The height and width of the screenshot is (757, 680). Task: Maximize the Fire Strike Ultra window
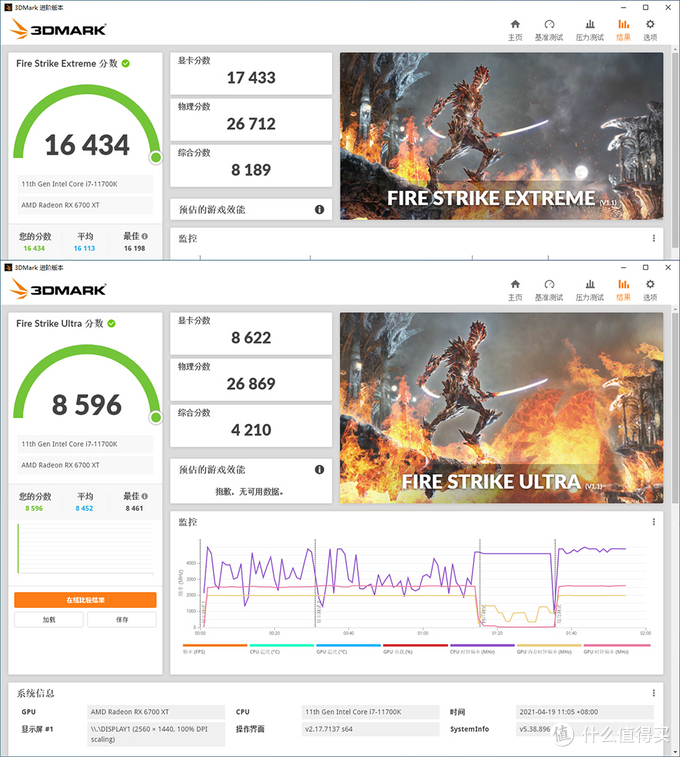(x=645, y=267)
